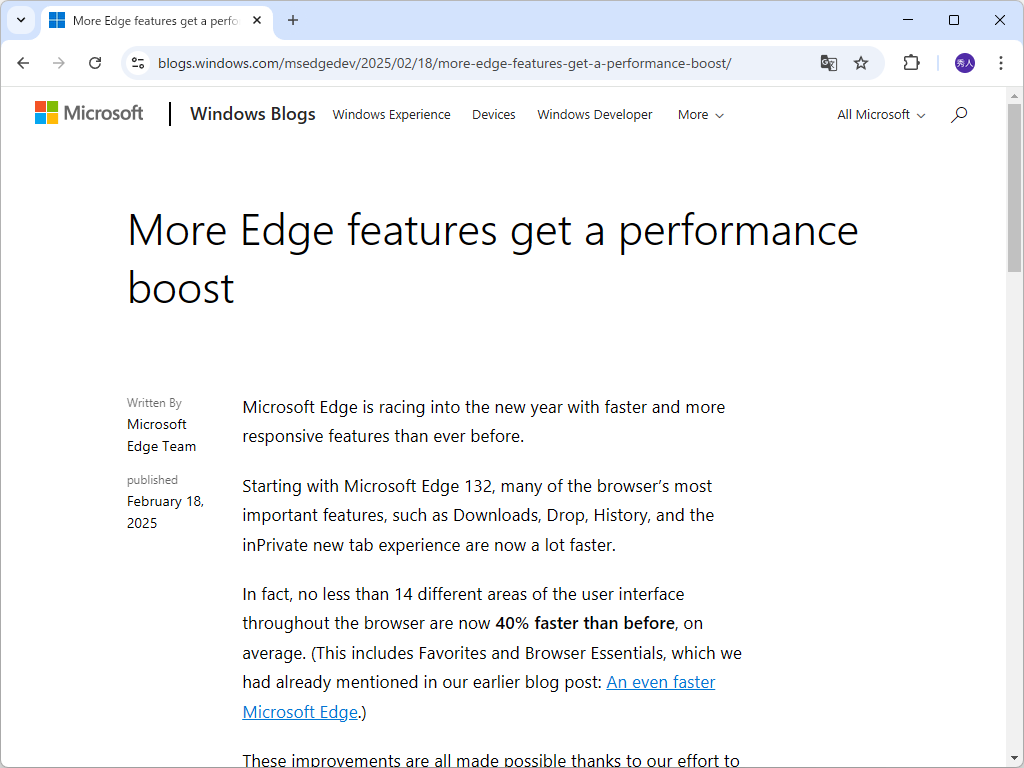Click the Windows Experience link
Screen dimensions: 1024x768
(391, 114)
